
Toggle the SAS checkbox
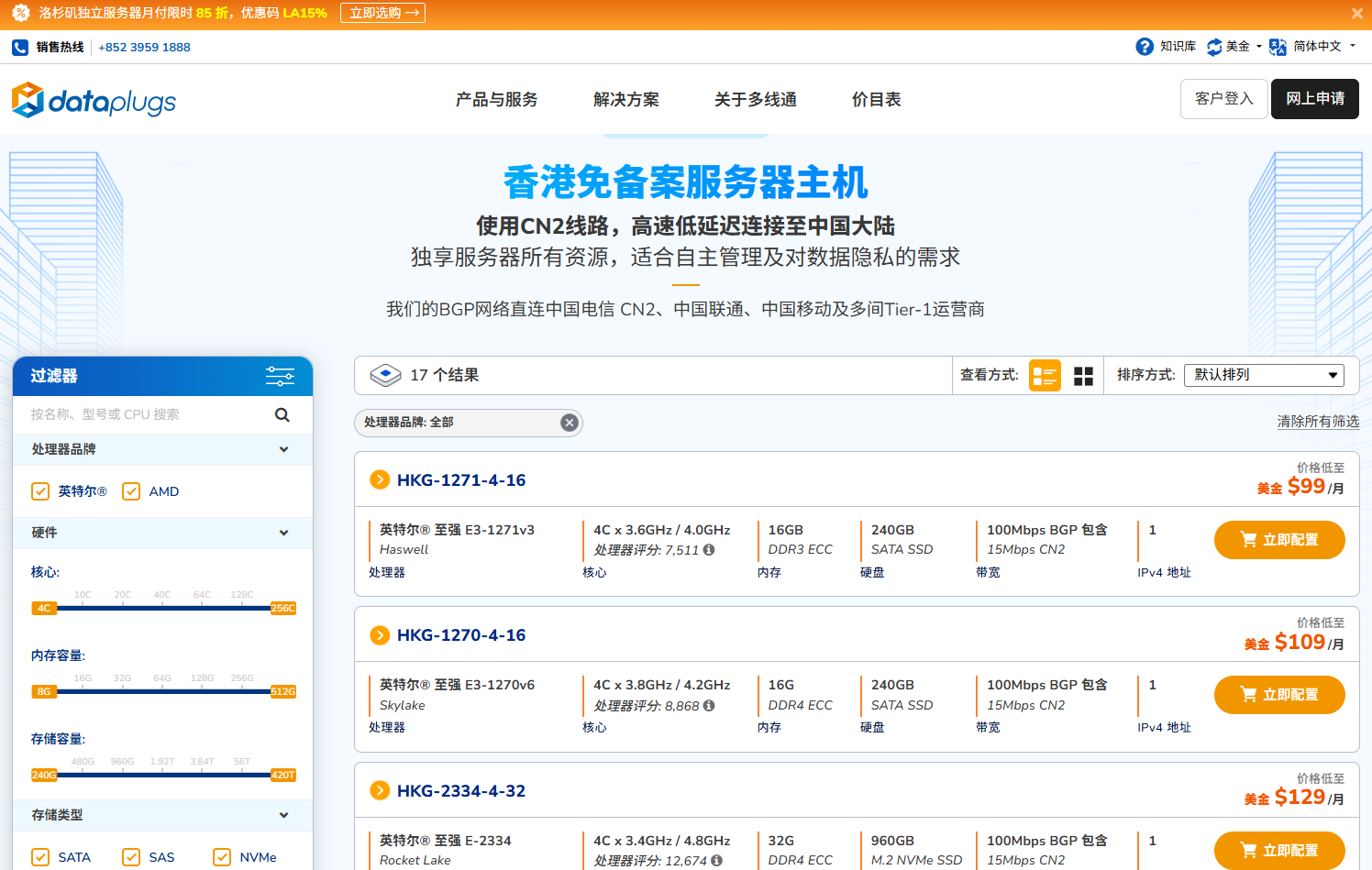tap(131, 857)
